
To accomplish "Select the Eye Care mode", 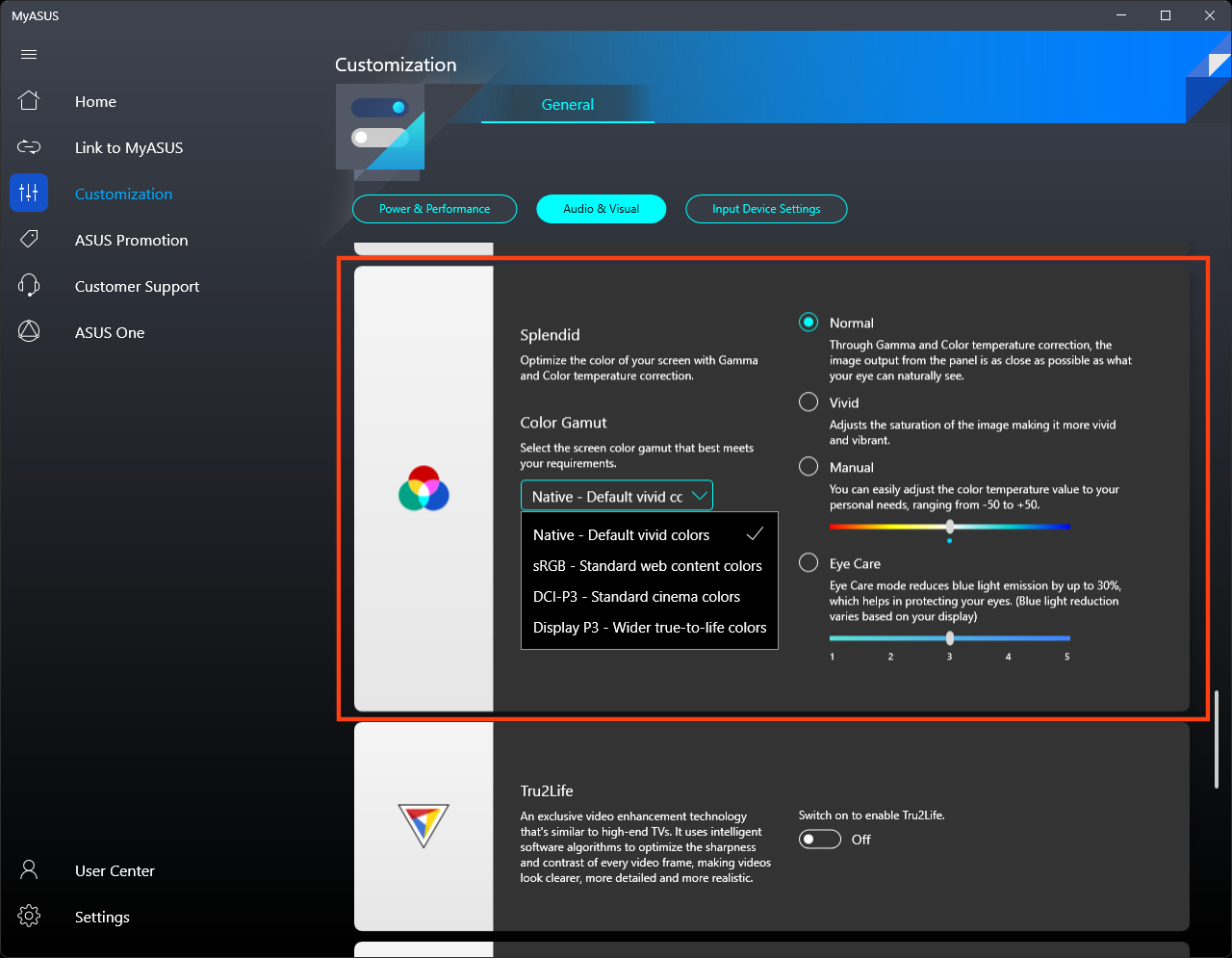I will click(x=808, y=563).
